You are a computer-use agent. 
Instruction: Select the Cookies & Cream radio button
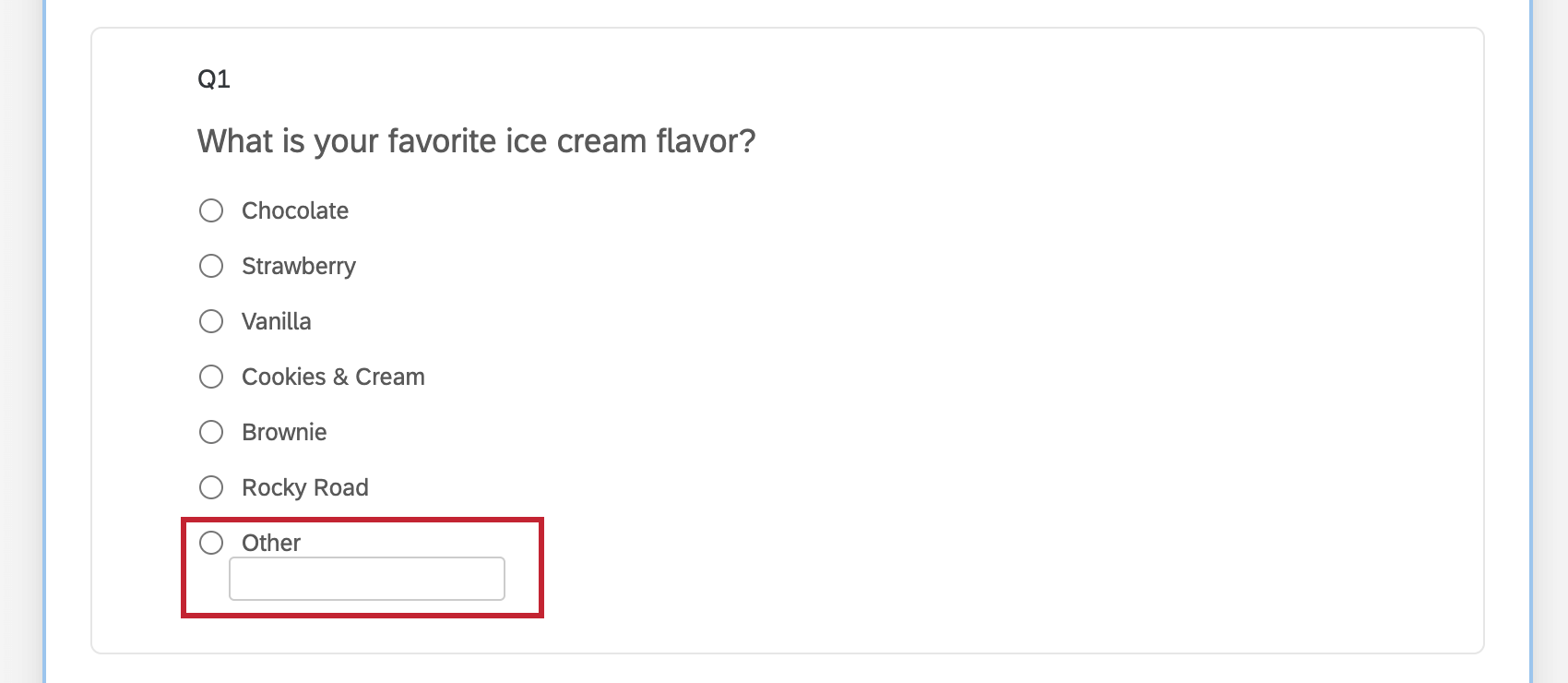coord(211,377)
